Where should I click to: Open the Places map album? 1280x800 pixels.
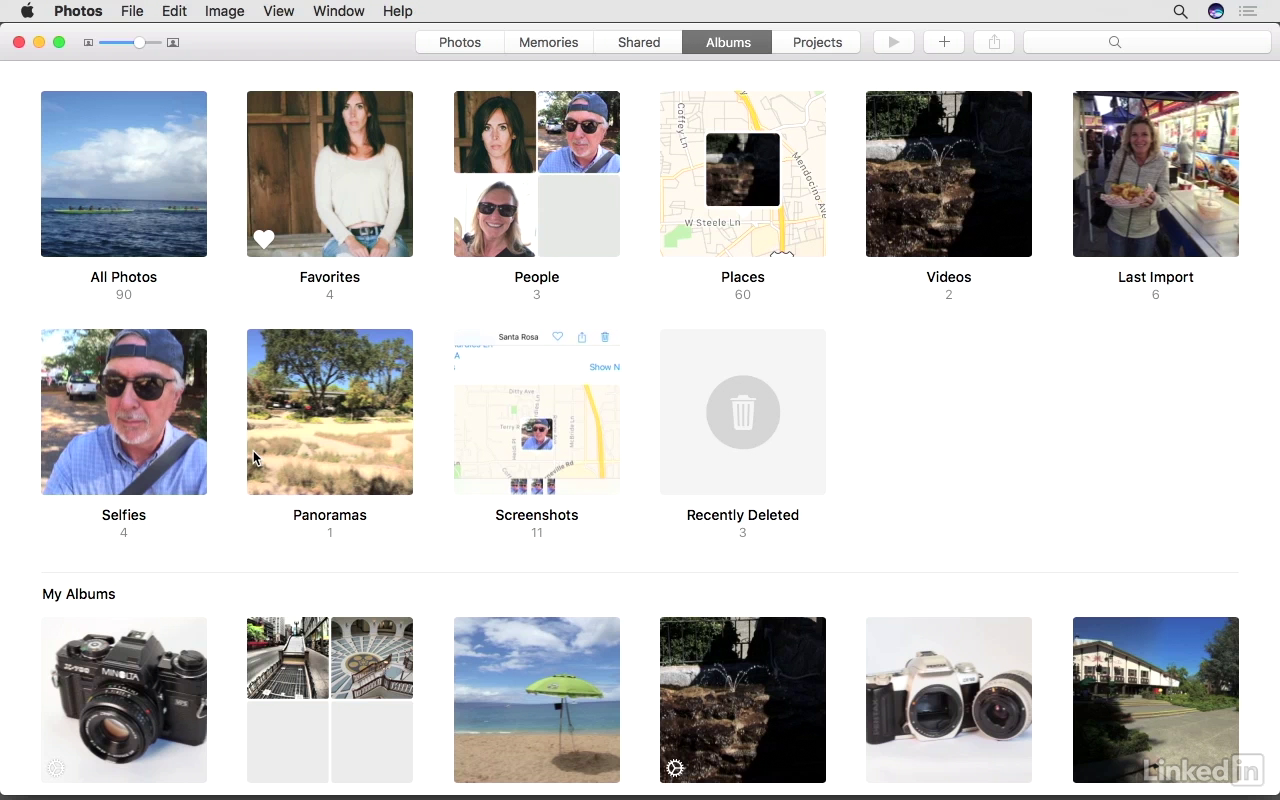(x=743, y=174)
